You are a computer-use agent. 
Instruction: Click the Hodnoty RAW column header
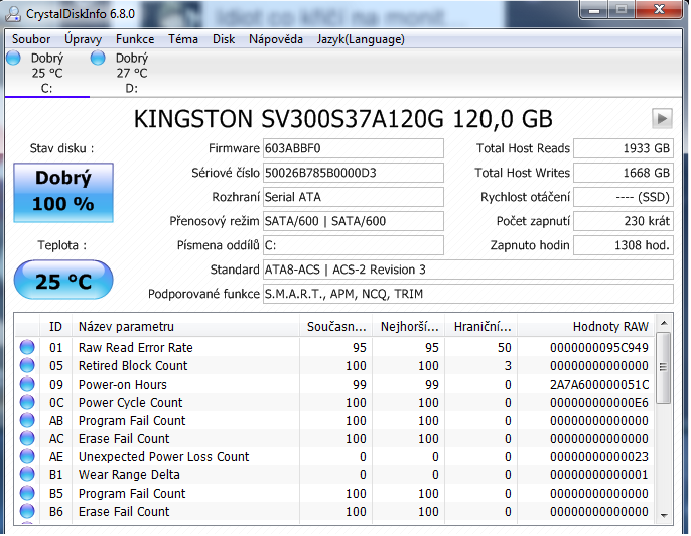(x=587, y=327)
